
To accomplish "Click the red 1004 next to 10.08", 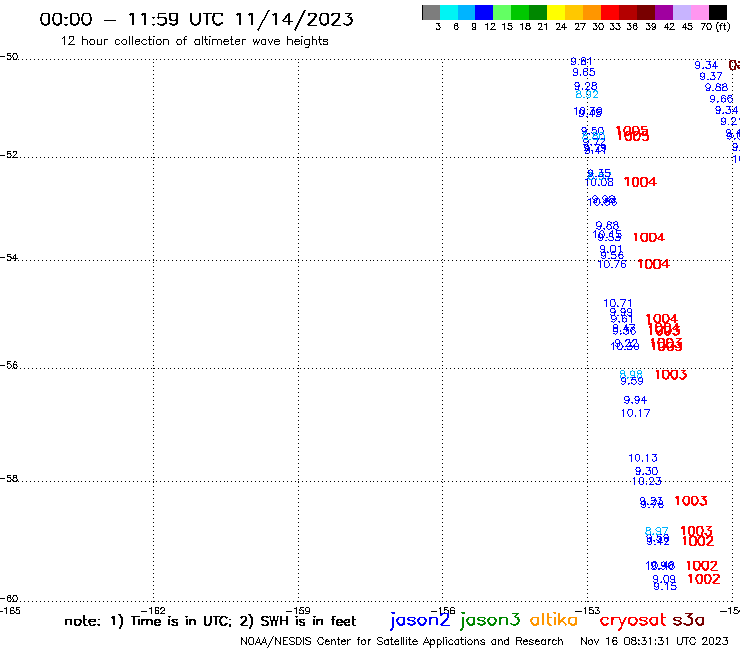I will click(x=640, y=182).
